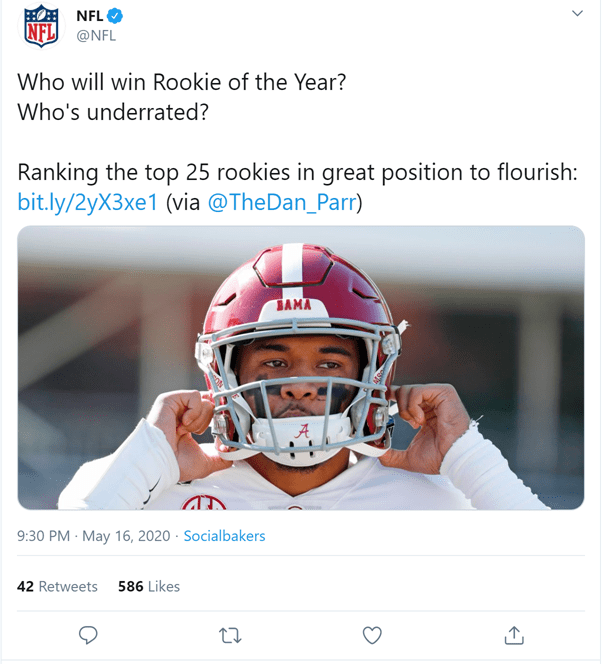Open the bit.ly/2yX3xe1 link
This screenshot has width=607, height=664.
(x=88, y=202)
